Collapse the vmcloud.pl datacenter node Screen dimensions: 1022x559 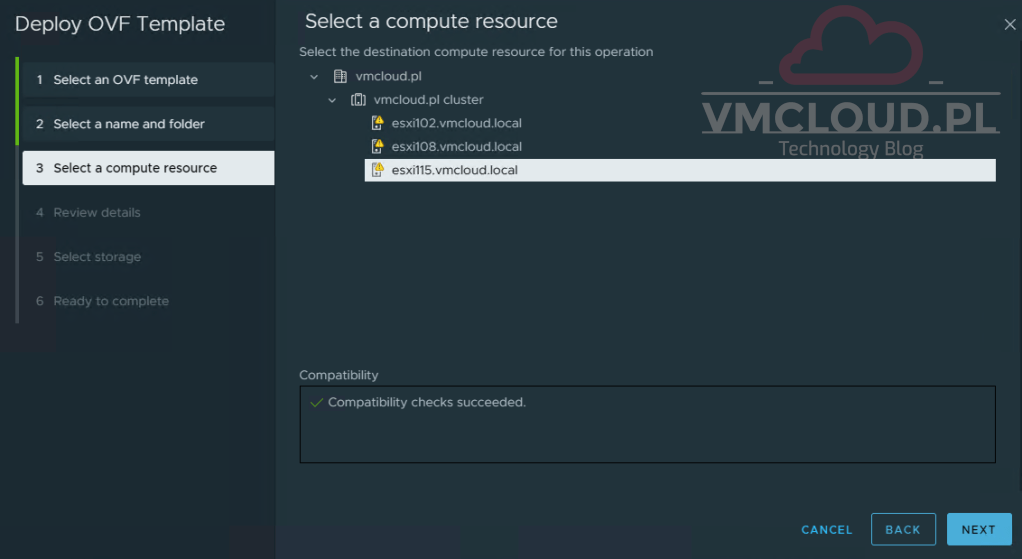pyautogui.click(x=314, y=77)
